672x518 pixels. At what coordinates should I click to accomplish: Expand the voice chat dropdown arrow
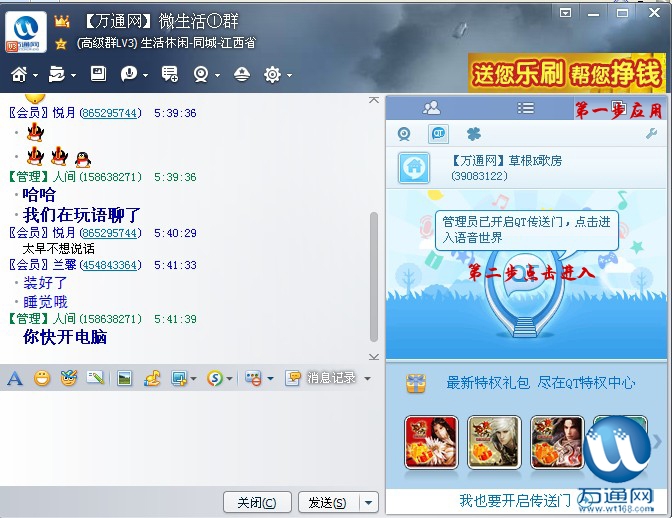[145, 75]
